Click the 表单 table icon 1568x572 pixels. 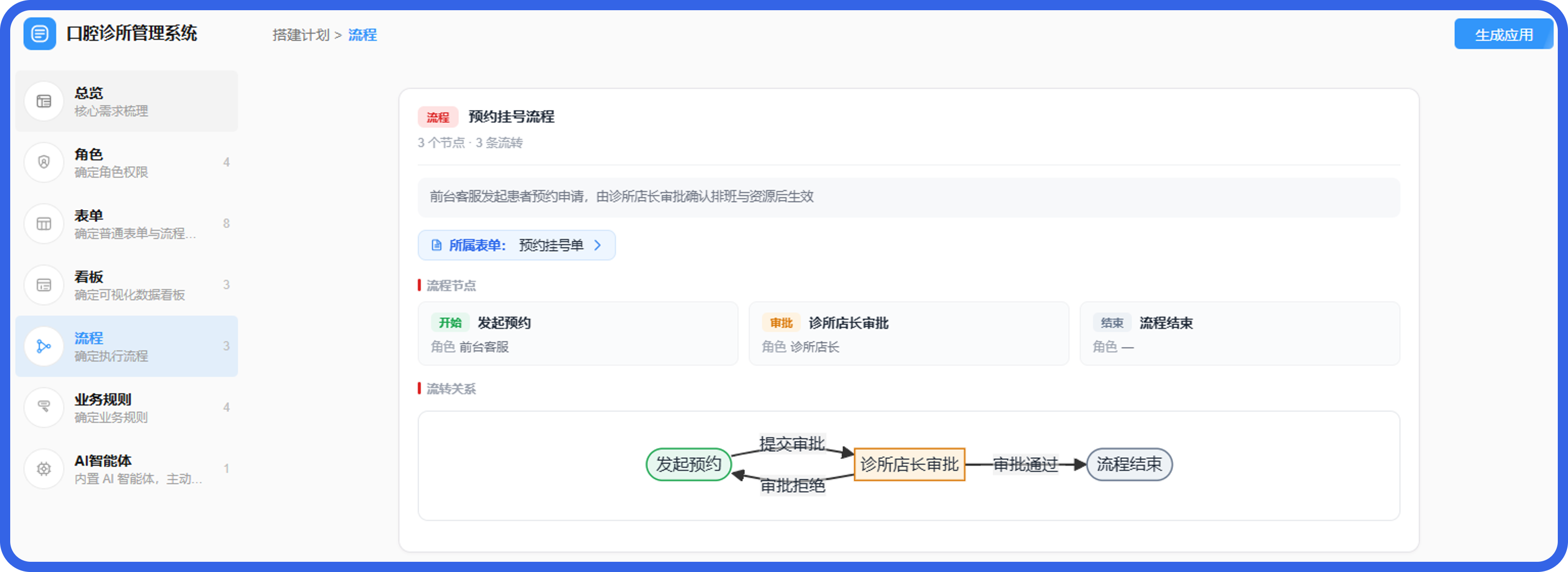[44, 223]
